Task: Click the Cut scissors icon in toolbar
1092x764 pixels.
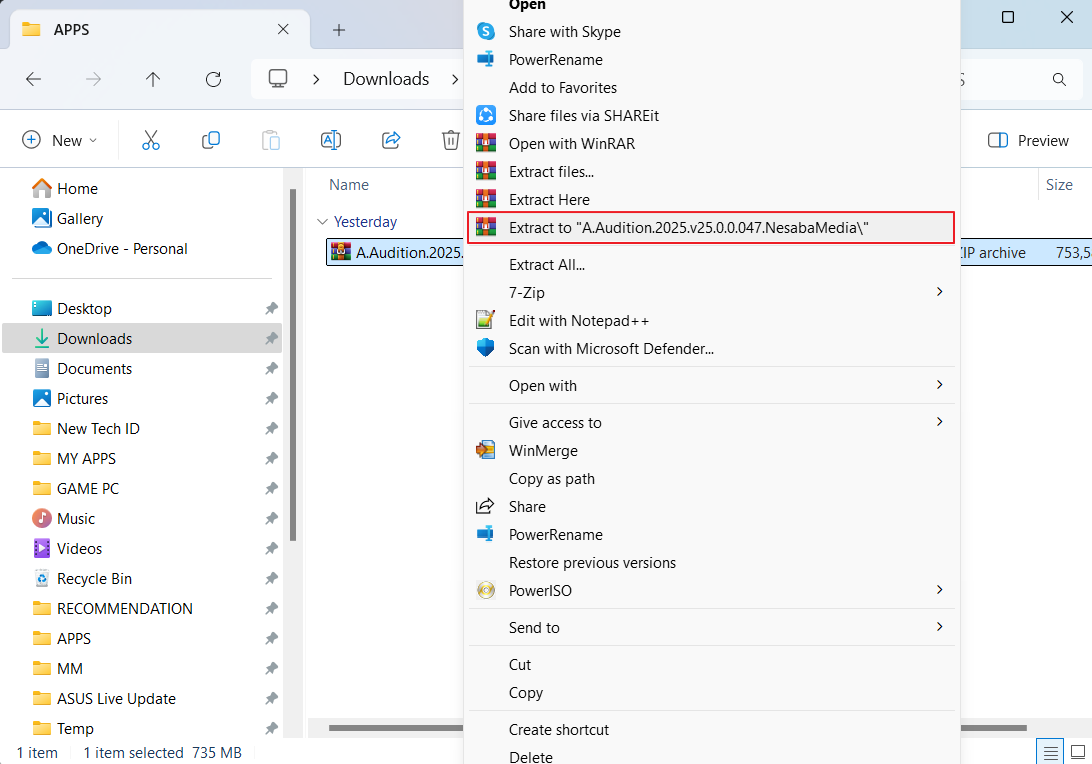Action: 151,140
